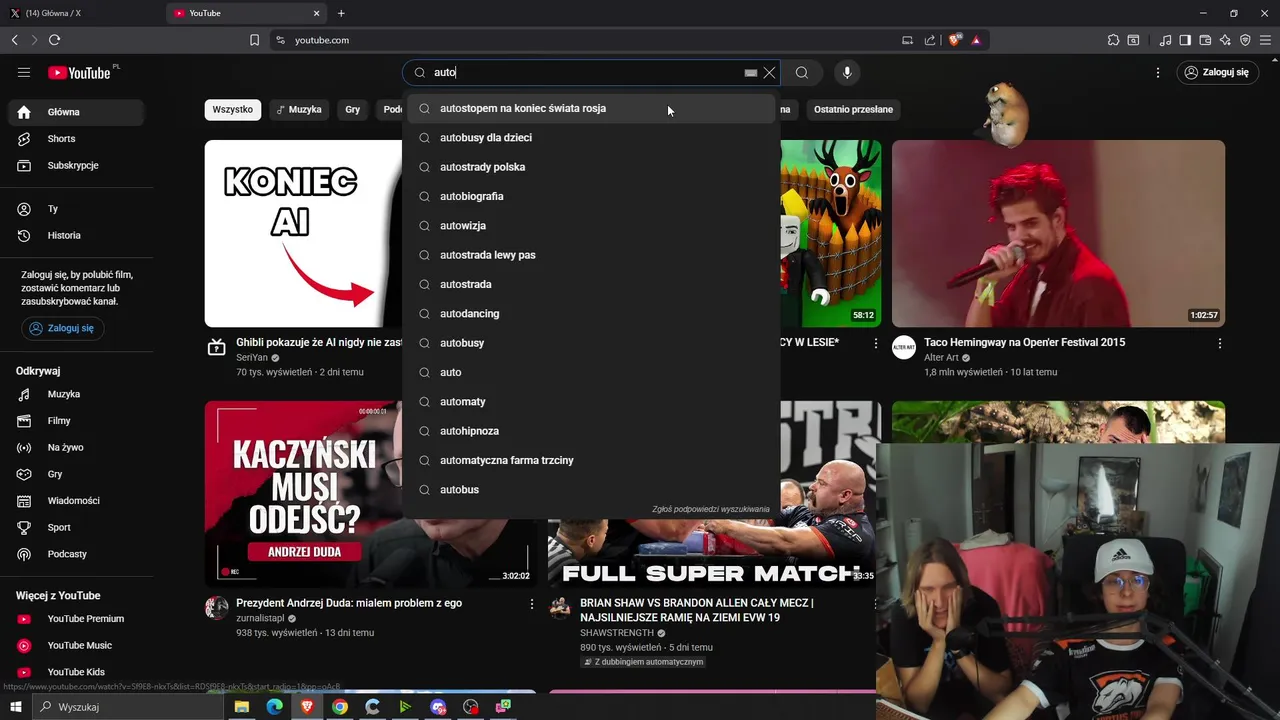The height and width of the screenshot is (720, 1280).
Task: Open the Windows Start menu
Action: (15, 707)
